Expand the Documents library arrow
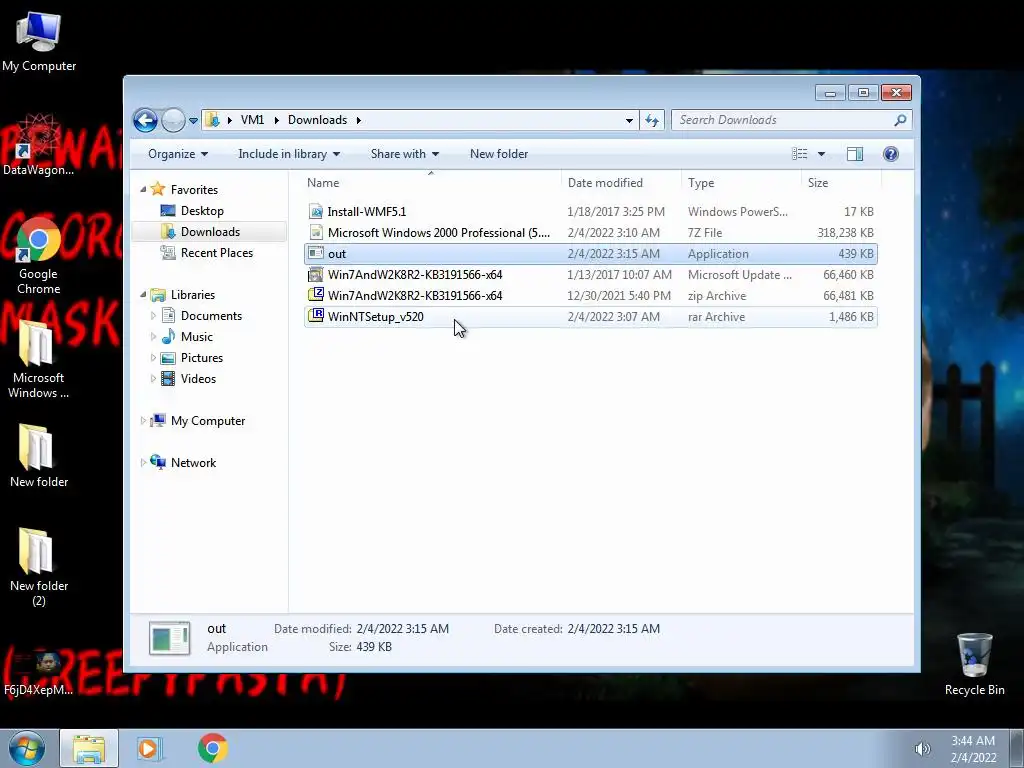Viewport: 1024px width, 768px height. coord(153,316)
